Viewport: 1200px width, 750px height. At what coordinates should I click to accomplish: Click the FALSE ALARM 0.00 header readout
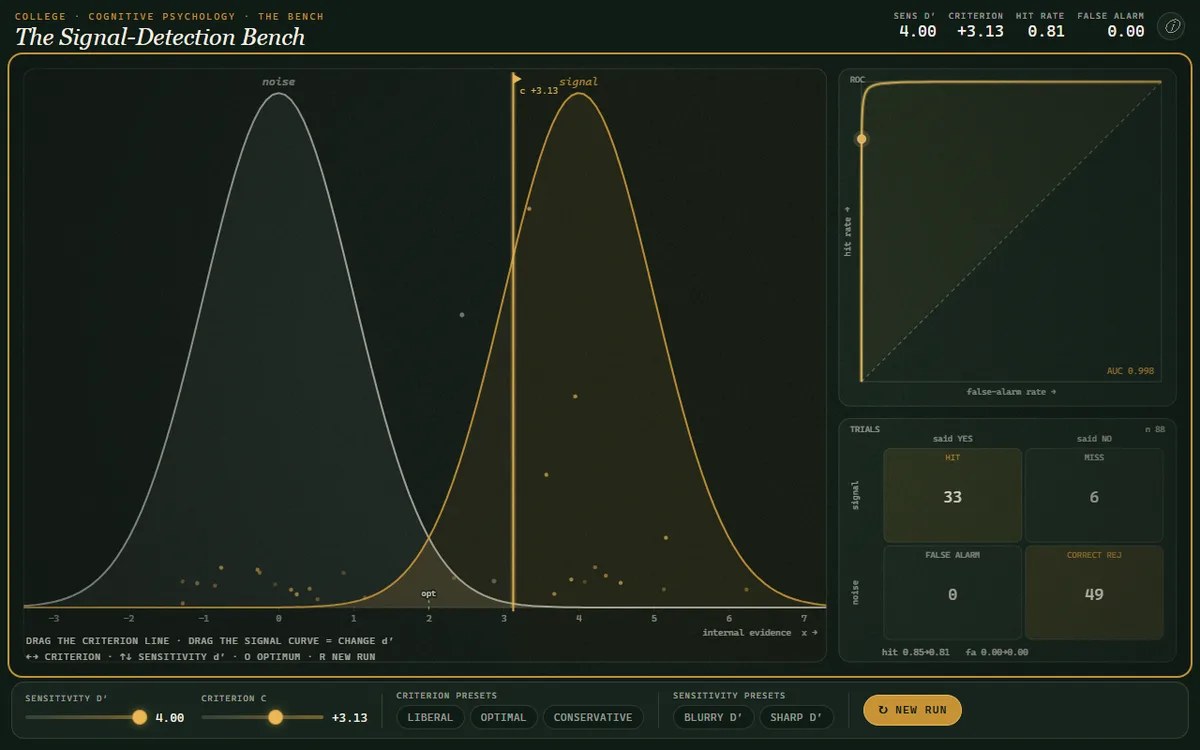(x=1111, y=25)
